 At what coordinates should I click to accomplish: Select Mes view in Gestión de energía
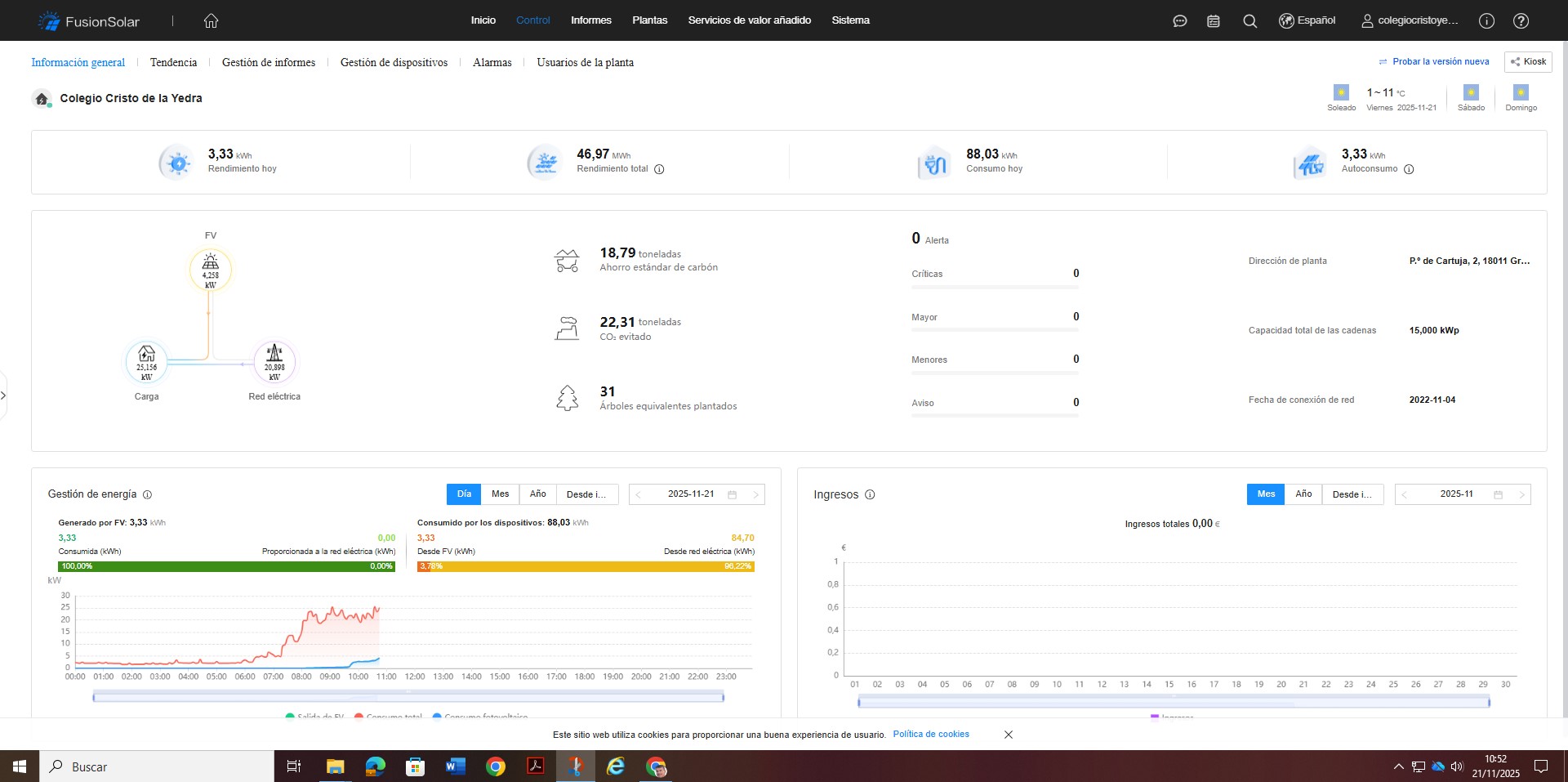click(x=500, y=494)
